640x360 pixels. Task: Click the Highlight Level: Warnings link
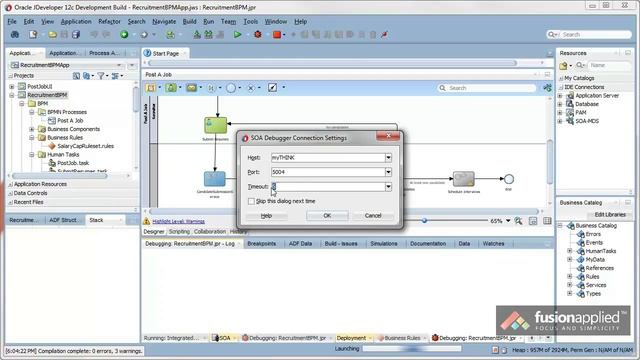pyautogui.click(x=178, y=221)
